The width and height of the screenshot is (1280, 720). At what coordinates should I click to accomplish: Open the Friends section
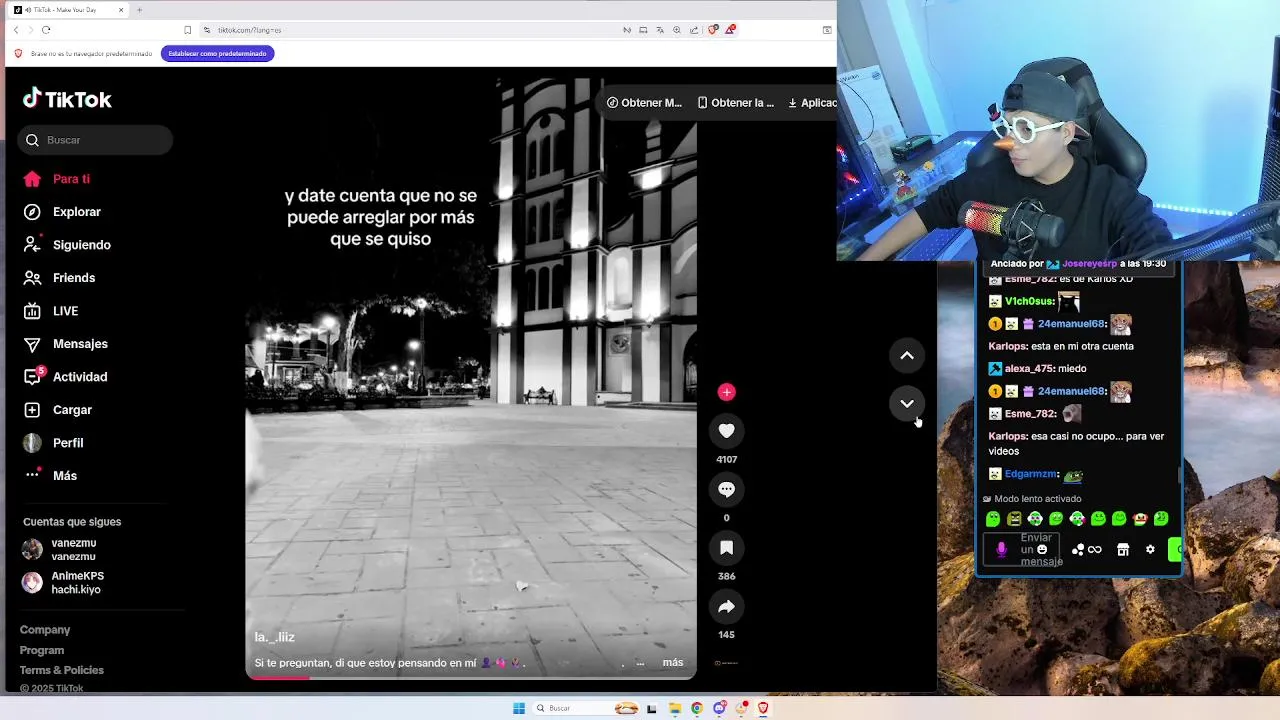[60, 278]
